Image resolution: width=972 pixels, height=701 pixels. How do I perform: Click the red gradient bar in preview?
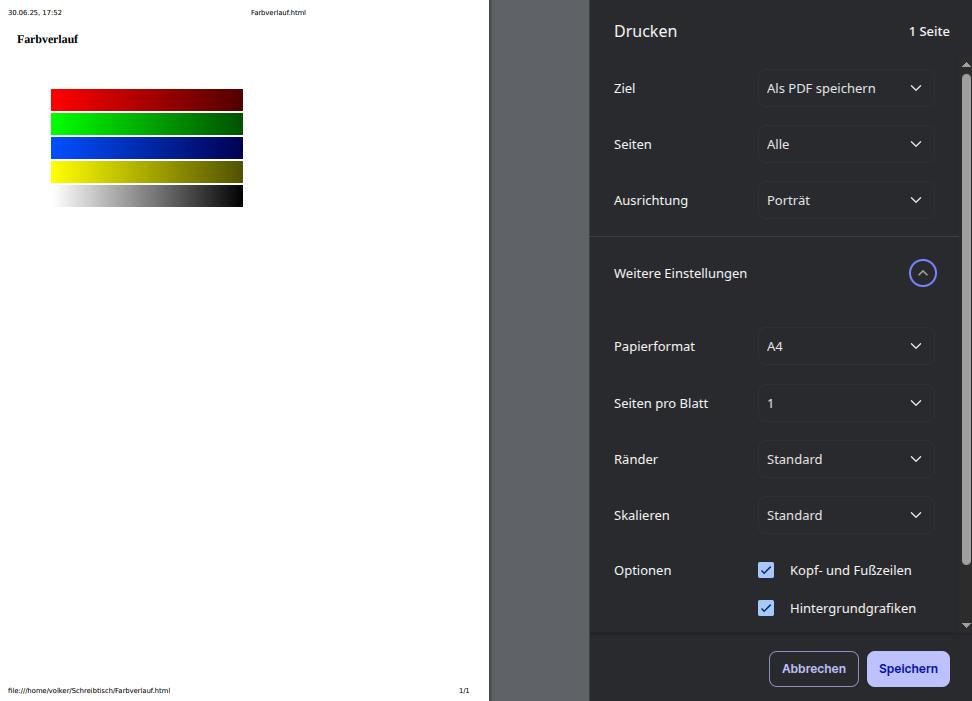pyautogui.click(x=147, y=100)
